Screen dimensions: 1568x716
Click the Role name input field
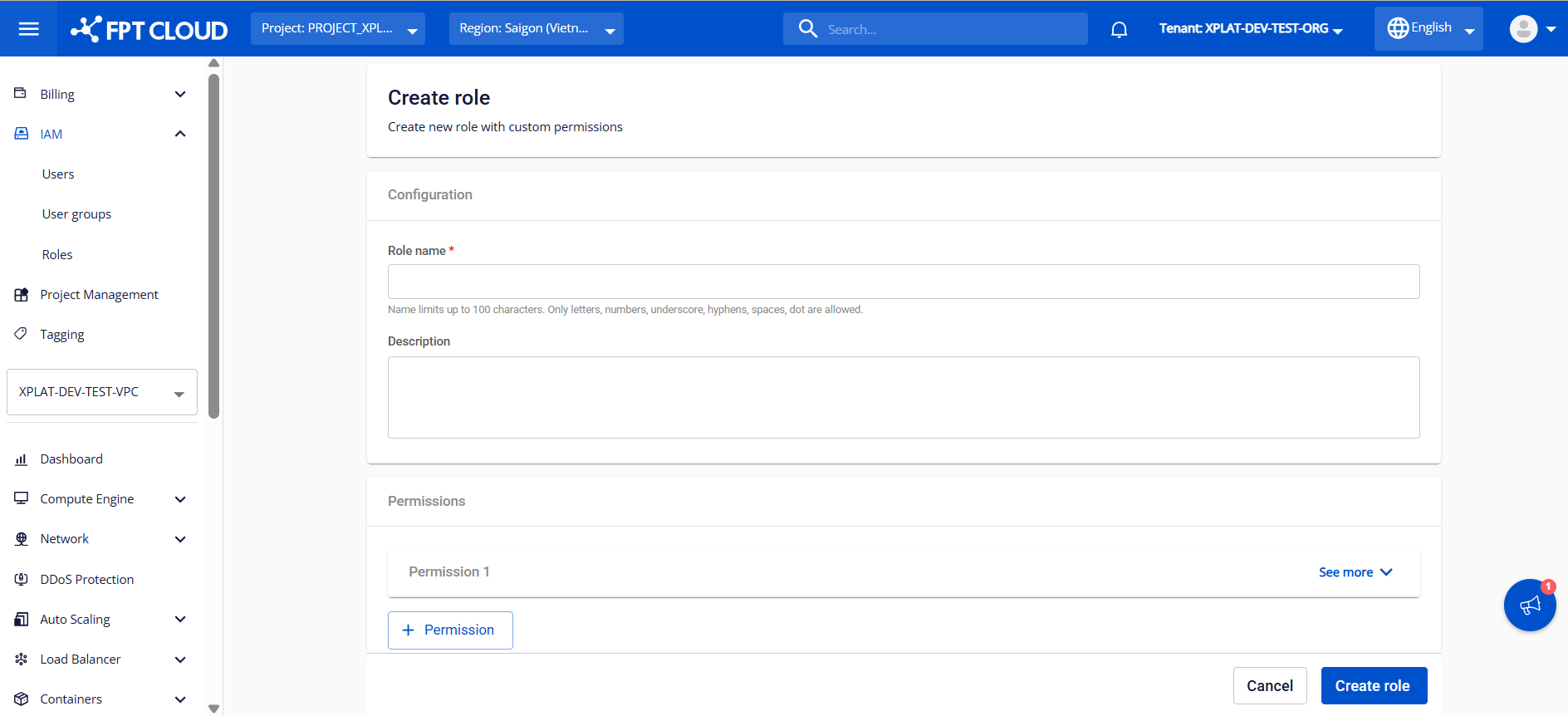903,282
